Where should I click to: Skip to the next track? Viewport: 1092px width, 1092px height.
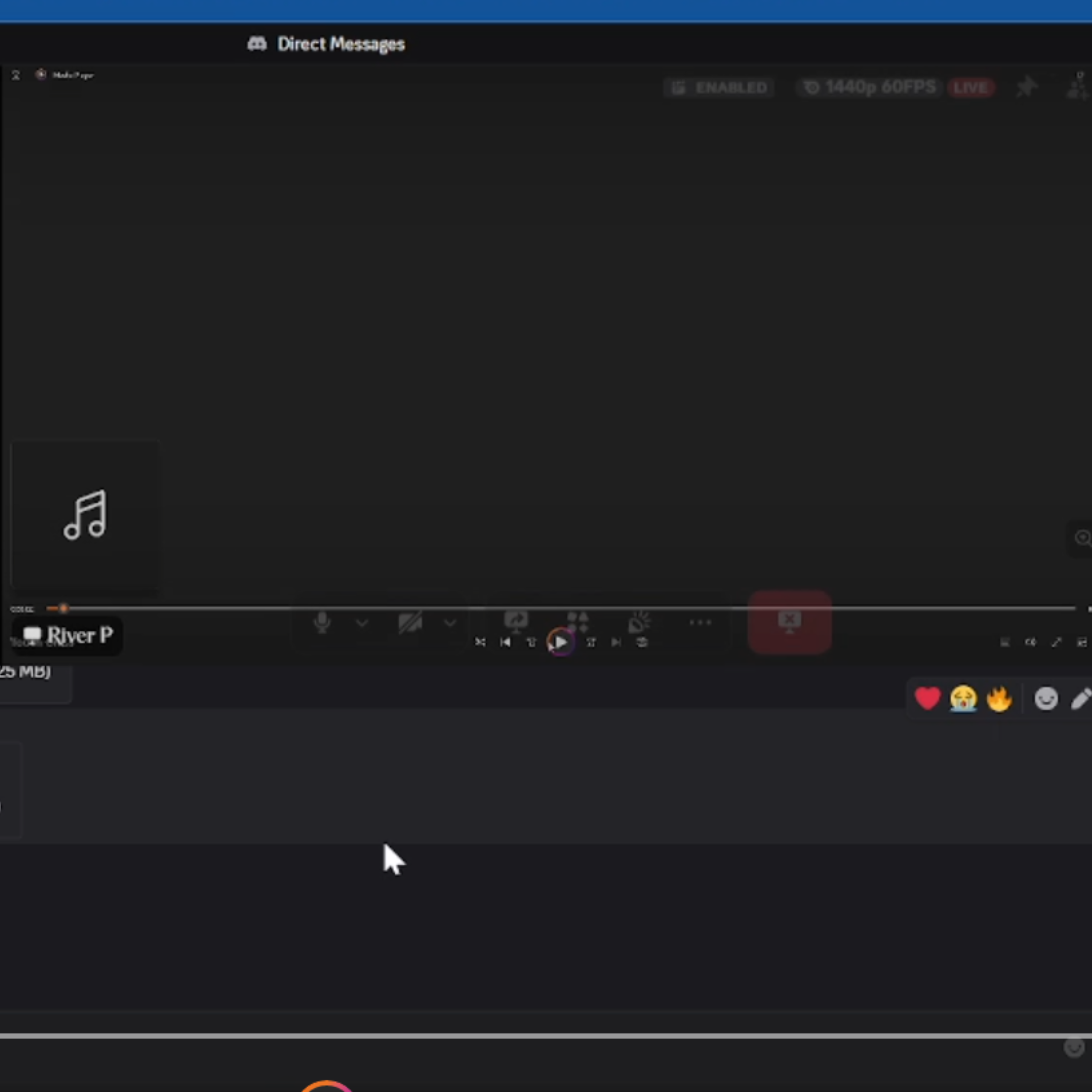(x=616, y=642)
